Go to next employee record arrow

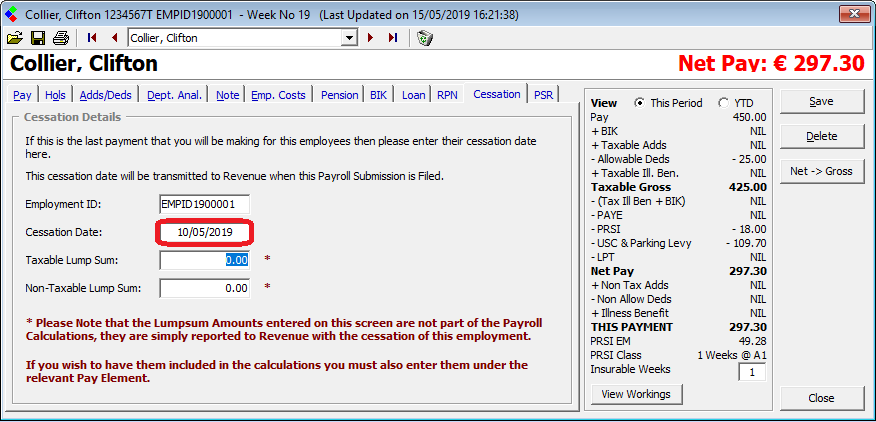371,38
